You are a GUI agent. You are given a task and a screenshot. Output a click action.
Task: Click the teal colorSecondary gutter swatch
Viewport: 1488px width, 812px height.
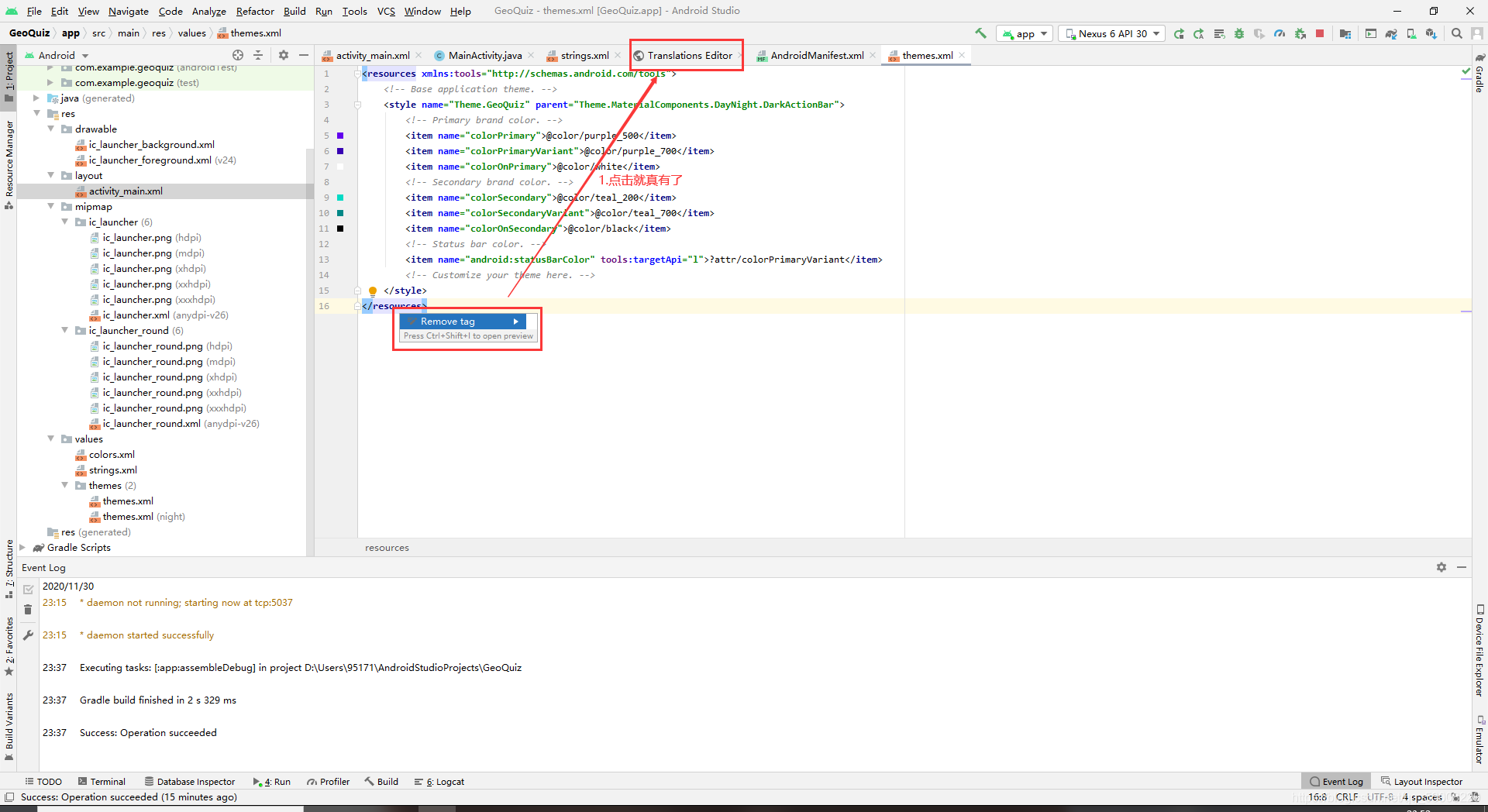click(x=340, y=198)
